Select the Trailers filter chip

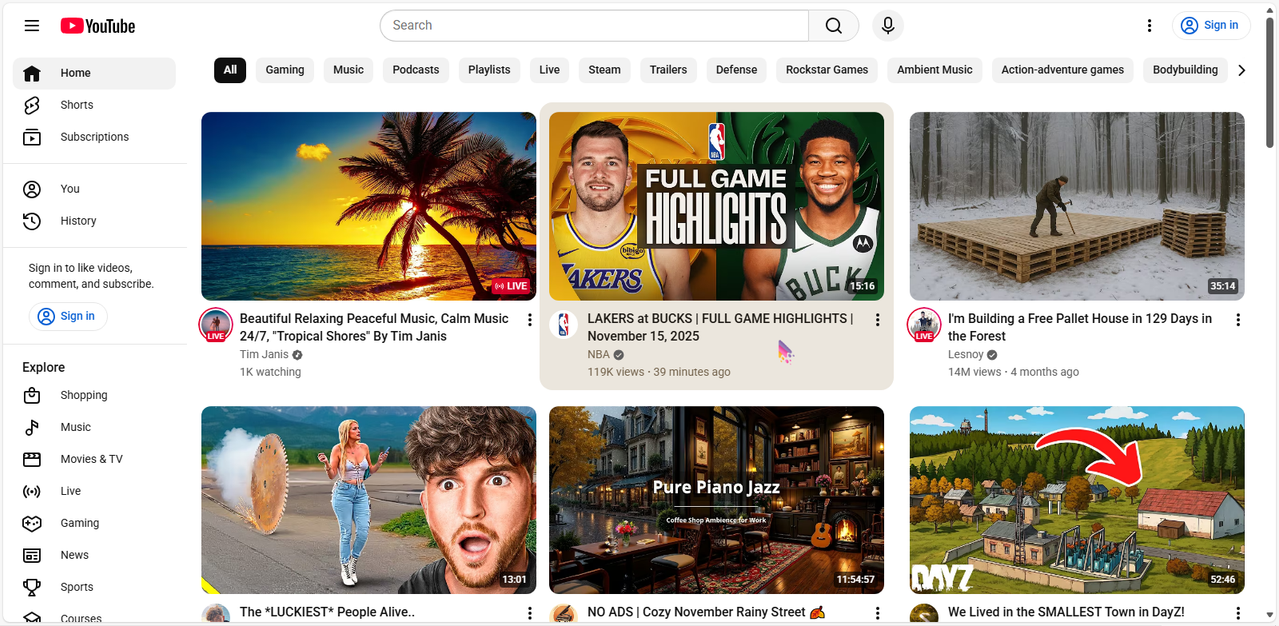coord(668,70)
